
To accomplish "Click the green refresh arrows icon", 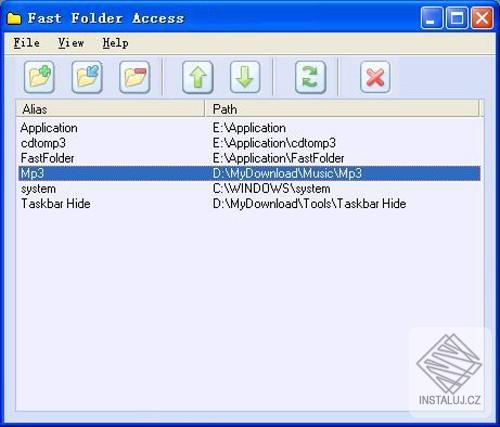I will pos(310,77).
